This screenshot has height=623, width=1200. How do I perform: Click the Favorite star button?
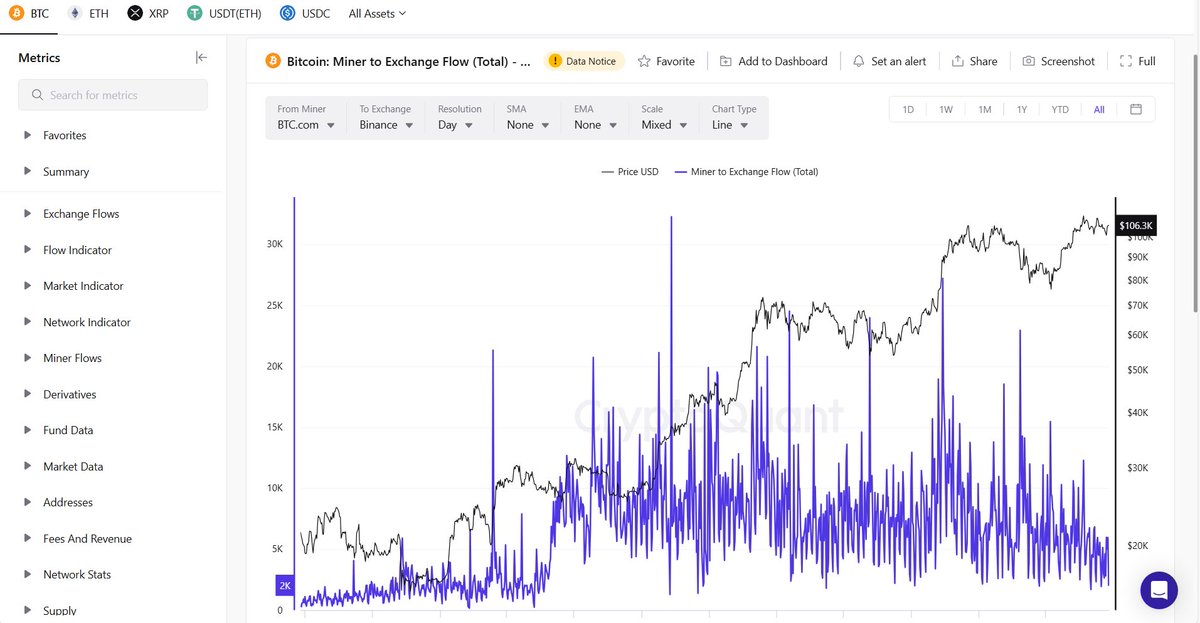(x=666, y=61)
